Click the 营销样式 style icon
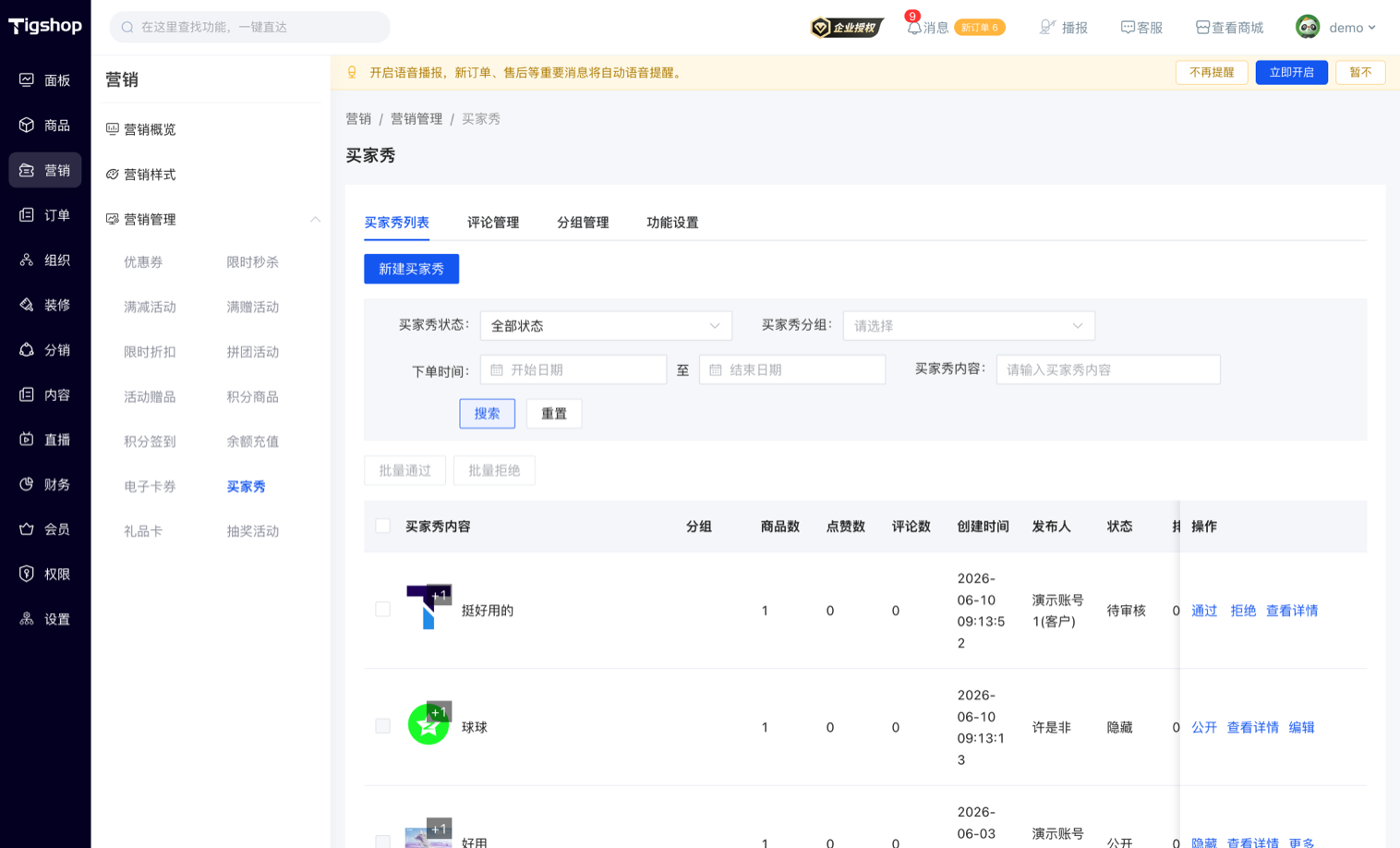 (x=112, y=175)
